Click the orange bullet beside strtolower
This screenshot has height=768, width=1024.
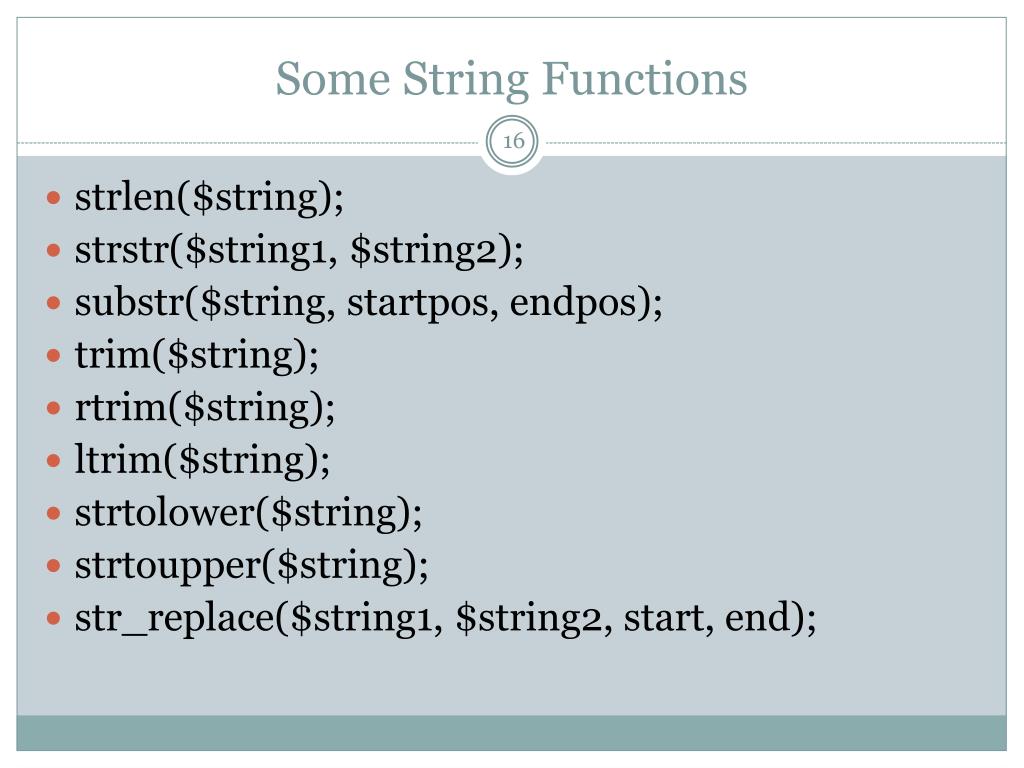[54, 513]
